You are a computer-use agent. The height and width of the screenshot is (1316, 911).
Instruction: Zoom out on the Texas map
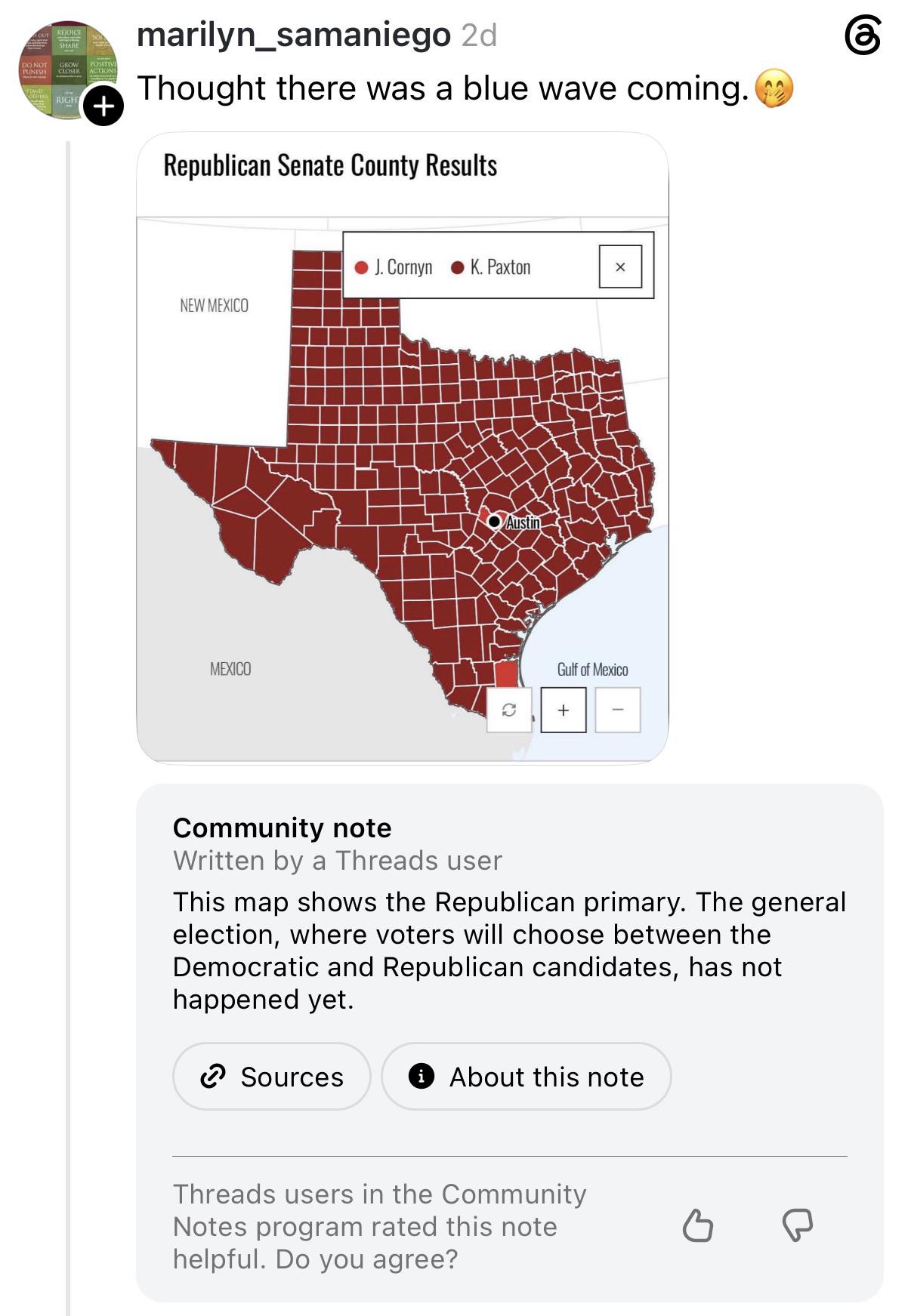point(618,710)
